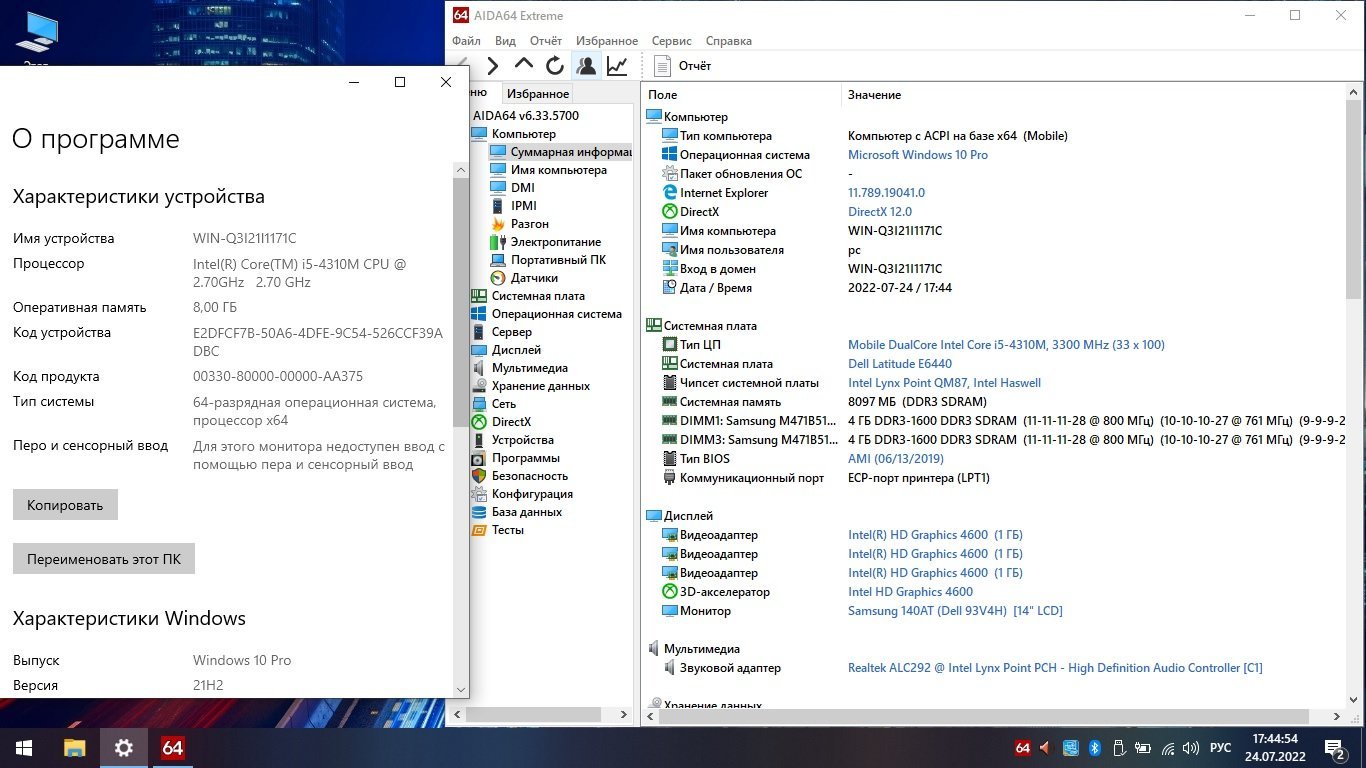The image size is (1366, 768).
Task: Click the Конфигурация tree icon
Action: (479, 494)
